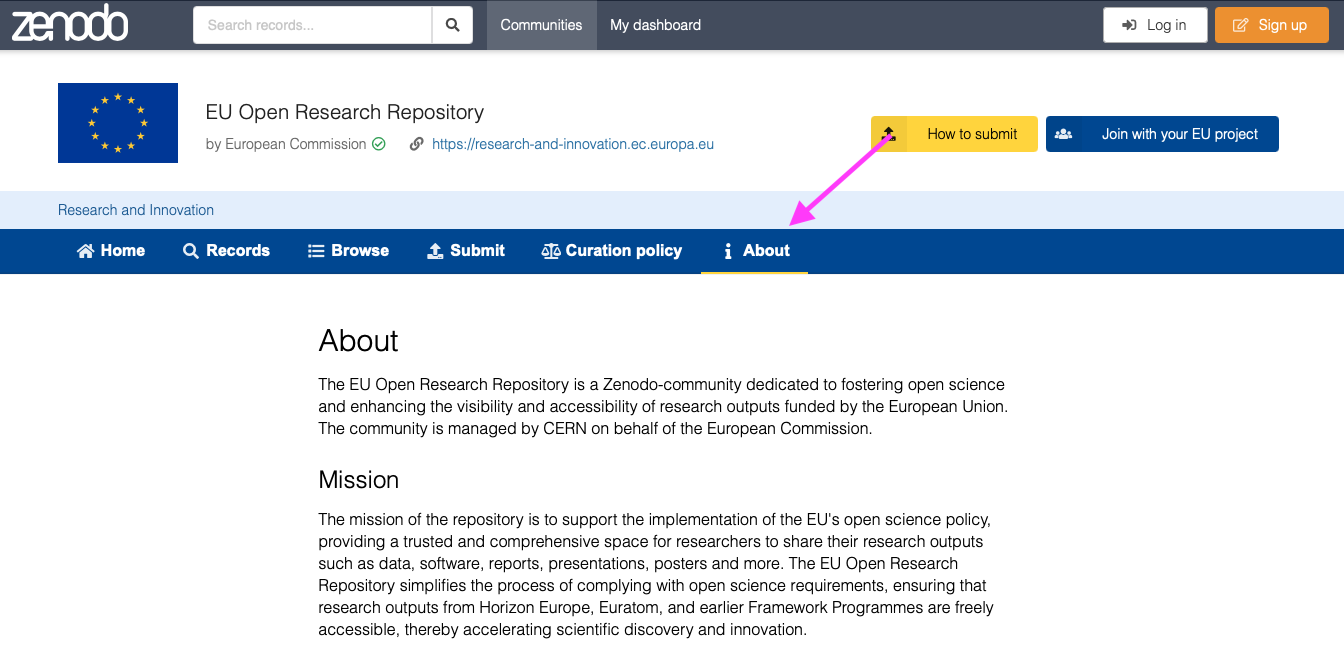
Task: Click the Research and Innovation breadcrumb link
Action: point(136,210)
